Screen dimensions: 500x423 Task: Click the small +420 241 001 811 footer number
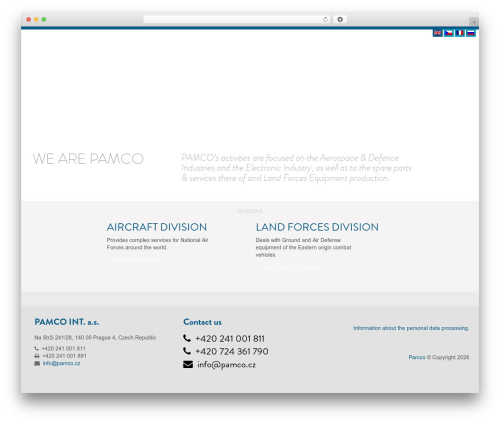tap(64, 349)
